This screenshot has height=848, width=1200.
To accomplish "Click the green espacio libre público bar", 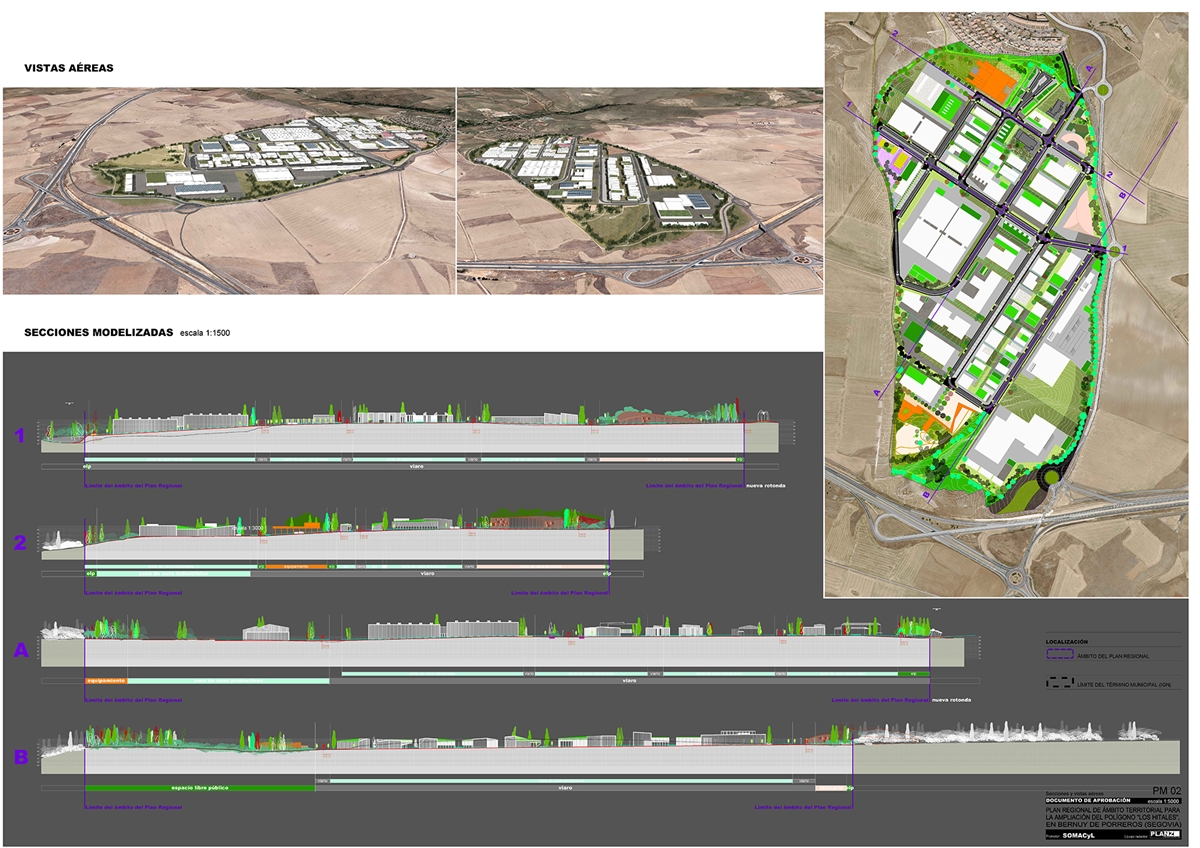I will pyautogui.click(x=199, y=788).
